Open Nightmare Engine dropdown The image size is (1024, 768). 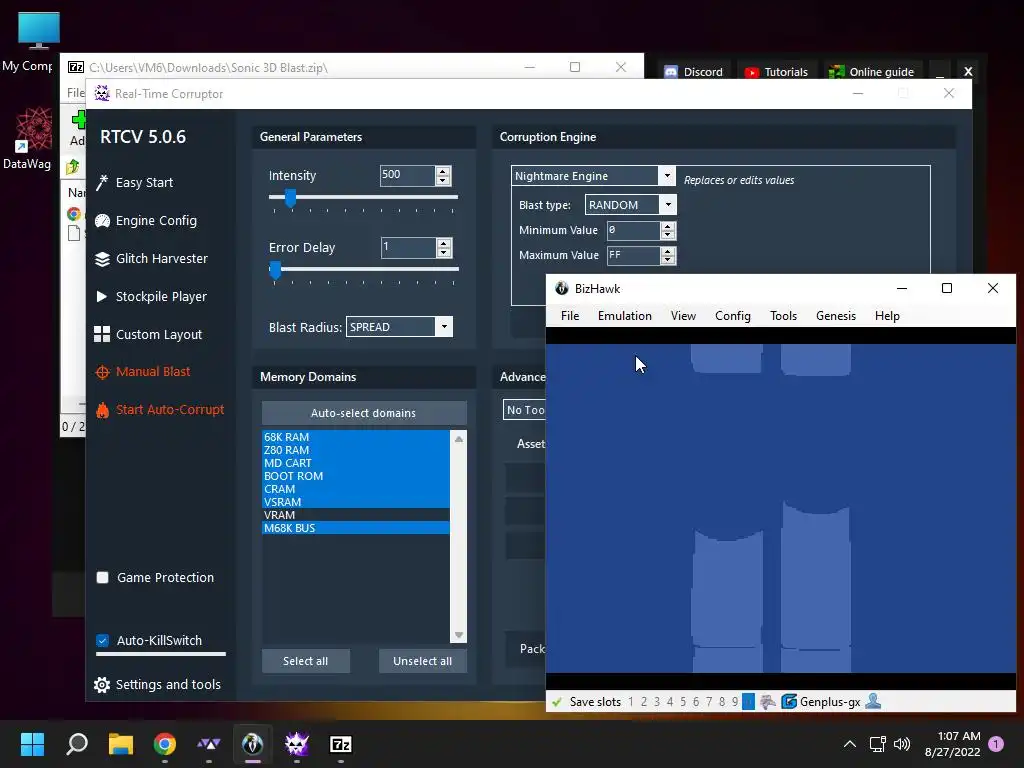coord(666,176)
